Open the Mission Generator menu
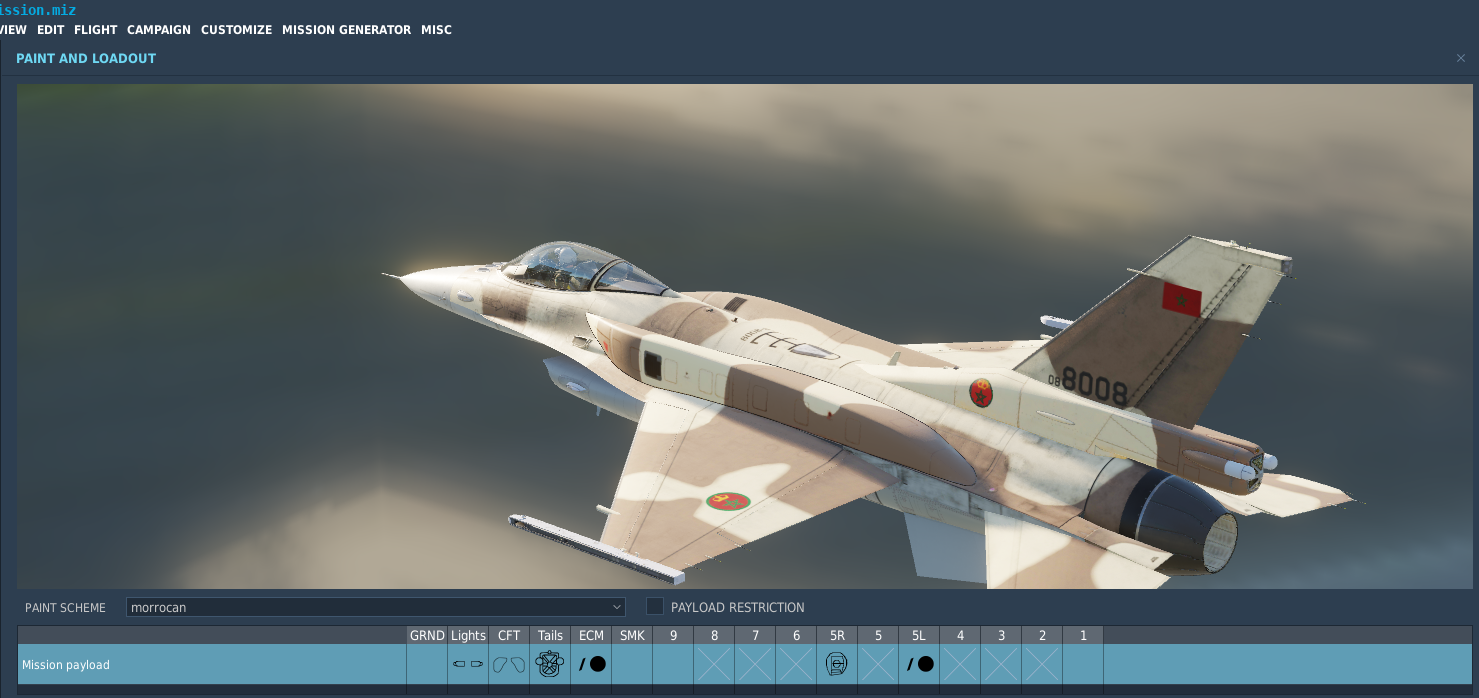1479x698 pixels. pyautogui.click(x=346, y=30)
